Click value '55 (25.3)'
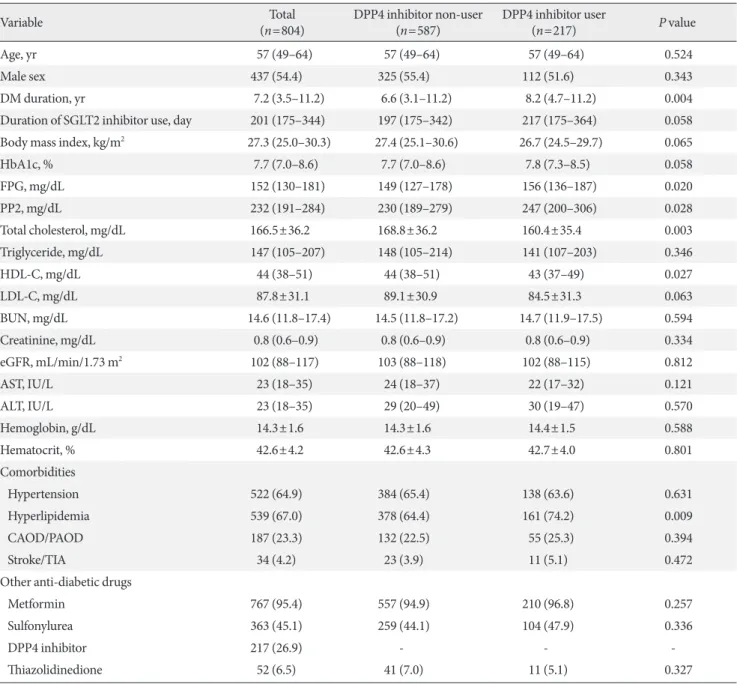 pyautogui.click(x=551, y=538)
